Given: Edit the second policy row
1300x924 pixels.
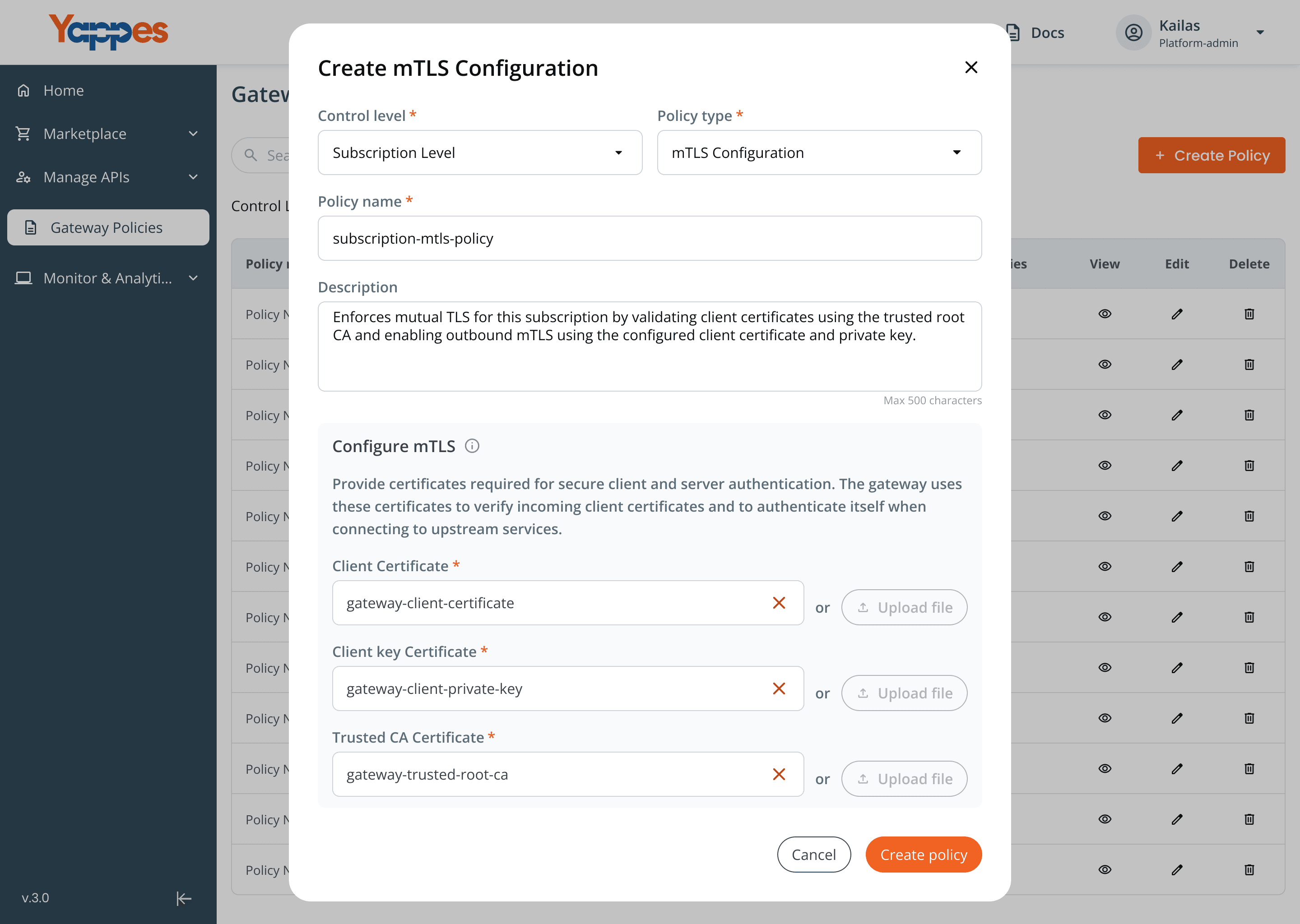Looking at the screenshot, I should coord(1177,364).
